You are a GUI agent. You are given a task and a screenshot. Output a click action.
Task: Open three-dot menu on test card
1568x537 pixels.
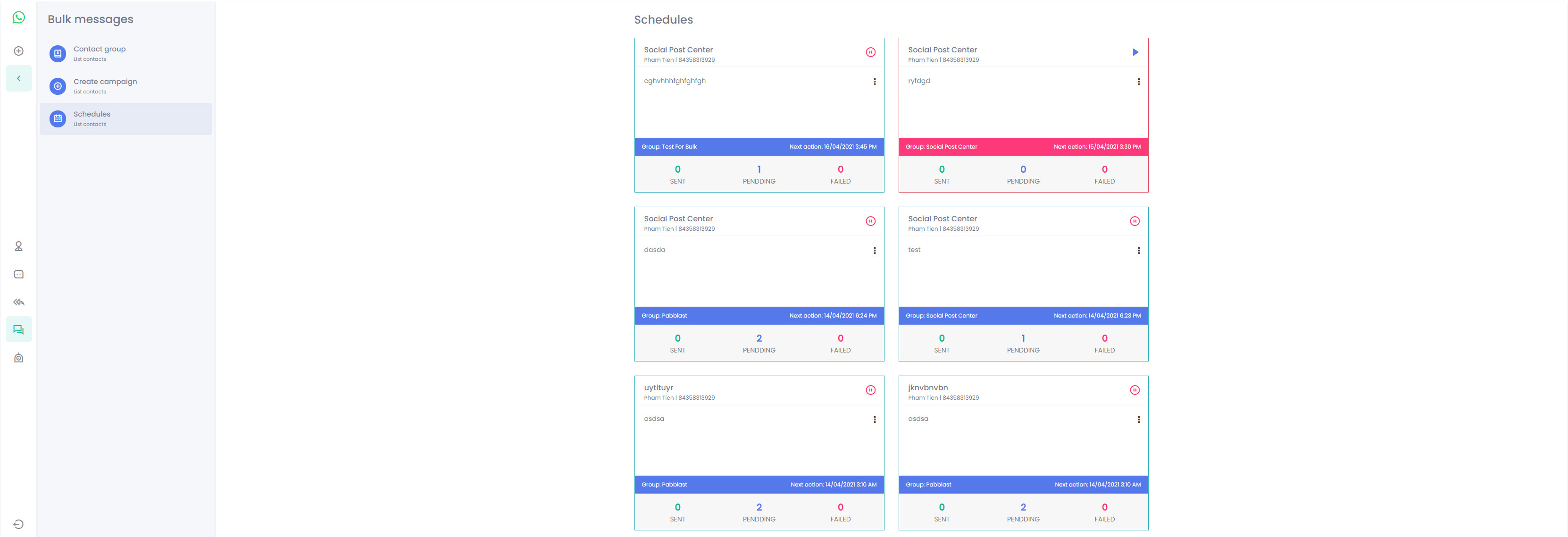[x=1138, y=251]
